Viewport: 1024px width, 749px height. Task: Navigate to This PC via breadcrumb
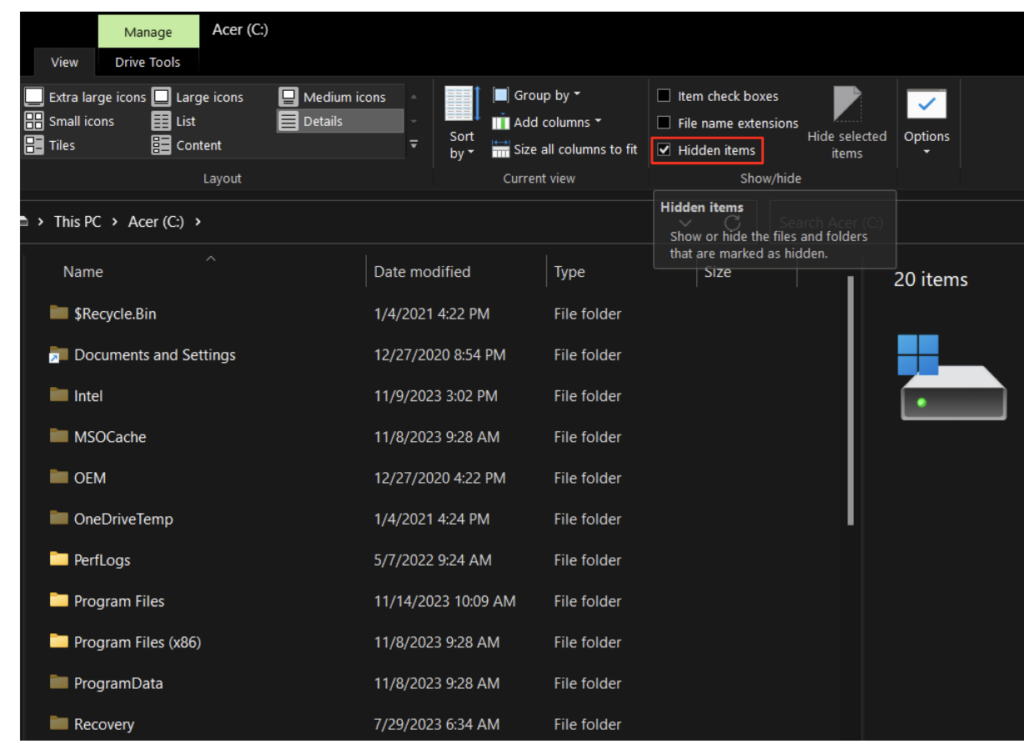click(77, 221)
